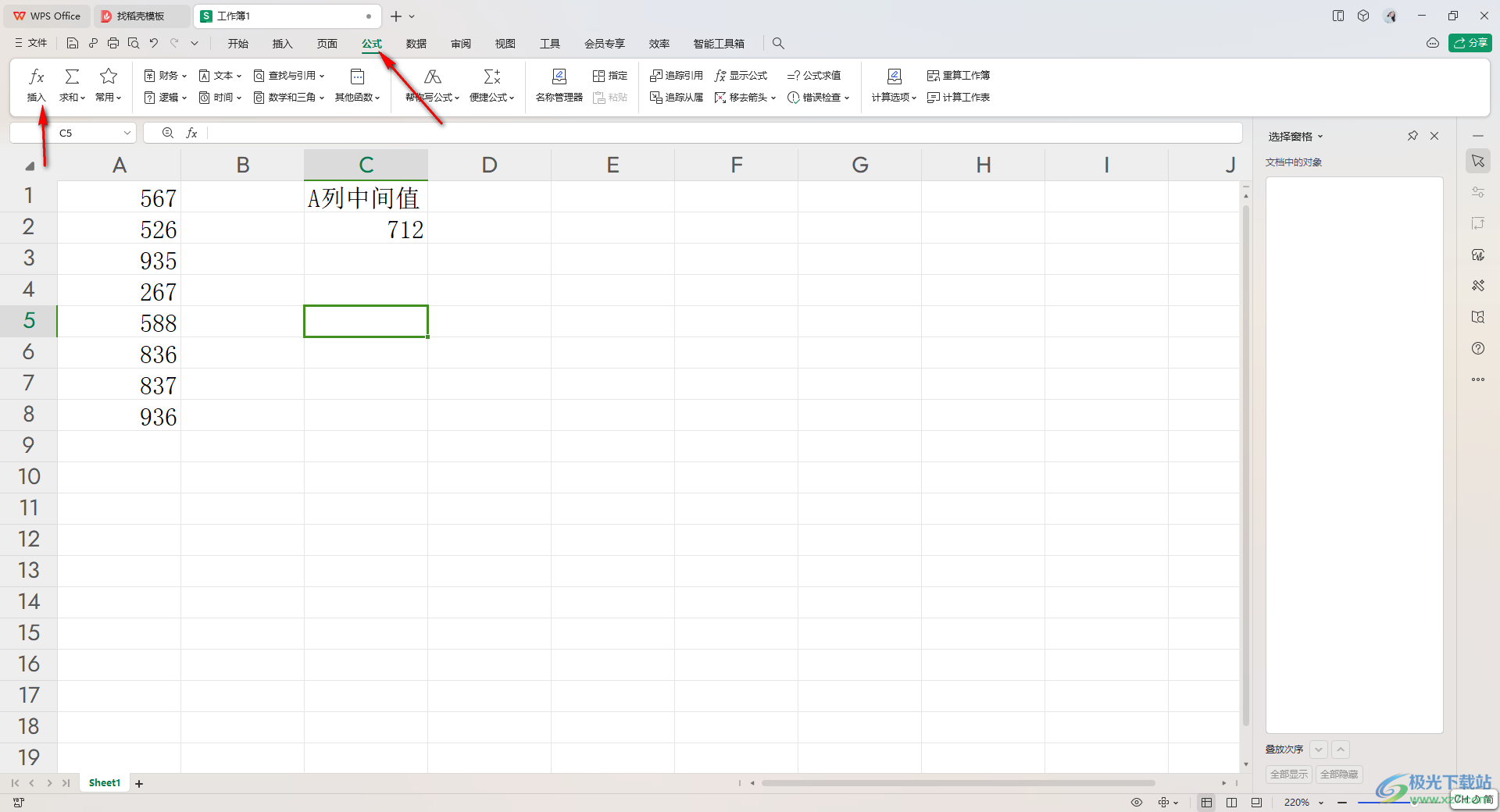The width and height of the screenshot is (1500, 812).
Task: Open the Start (开始) ribbon tab
Action: [x=238, y=44]
